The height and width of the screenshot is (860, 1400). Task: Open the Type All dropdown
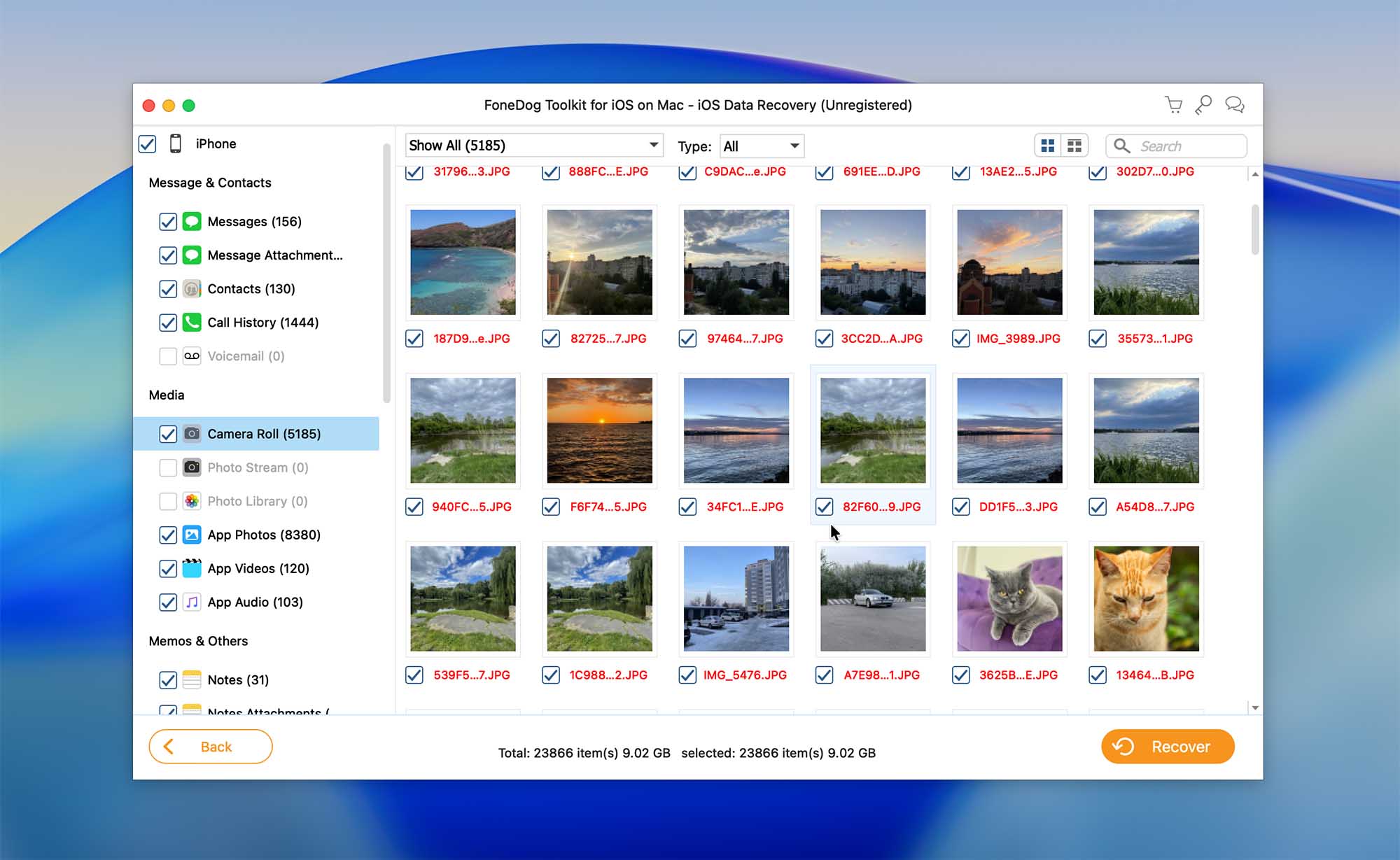click(762, 146)
